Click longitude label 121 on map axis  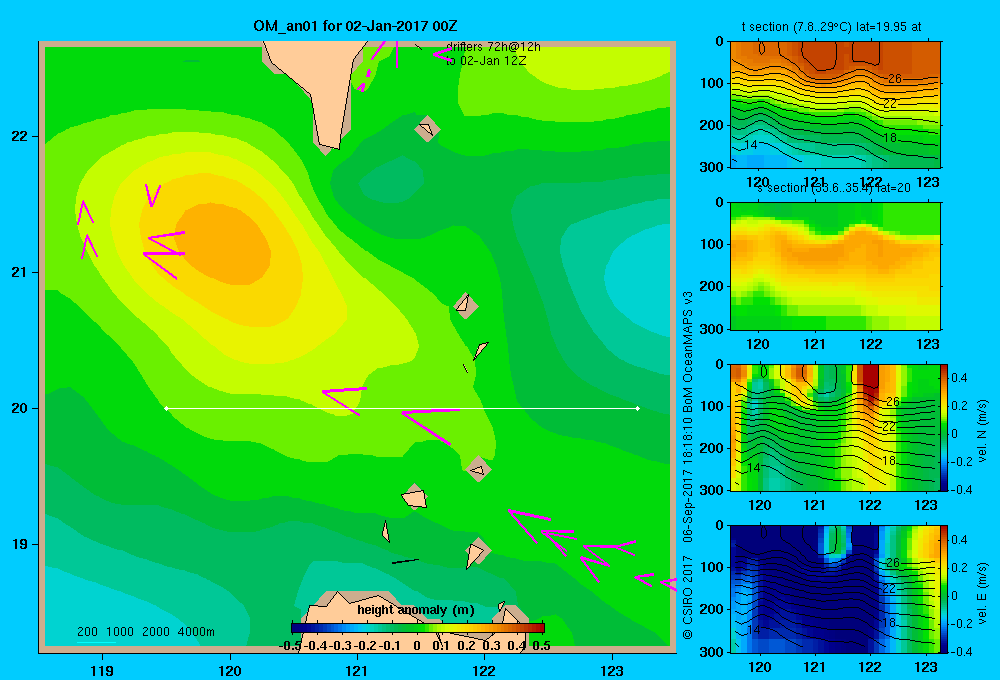pyautogui.click(x=357, y=671)
